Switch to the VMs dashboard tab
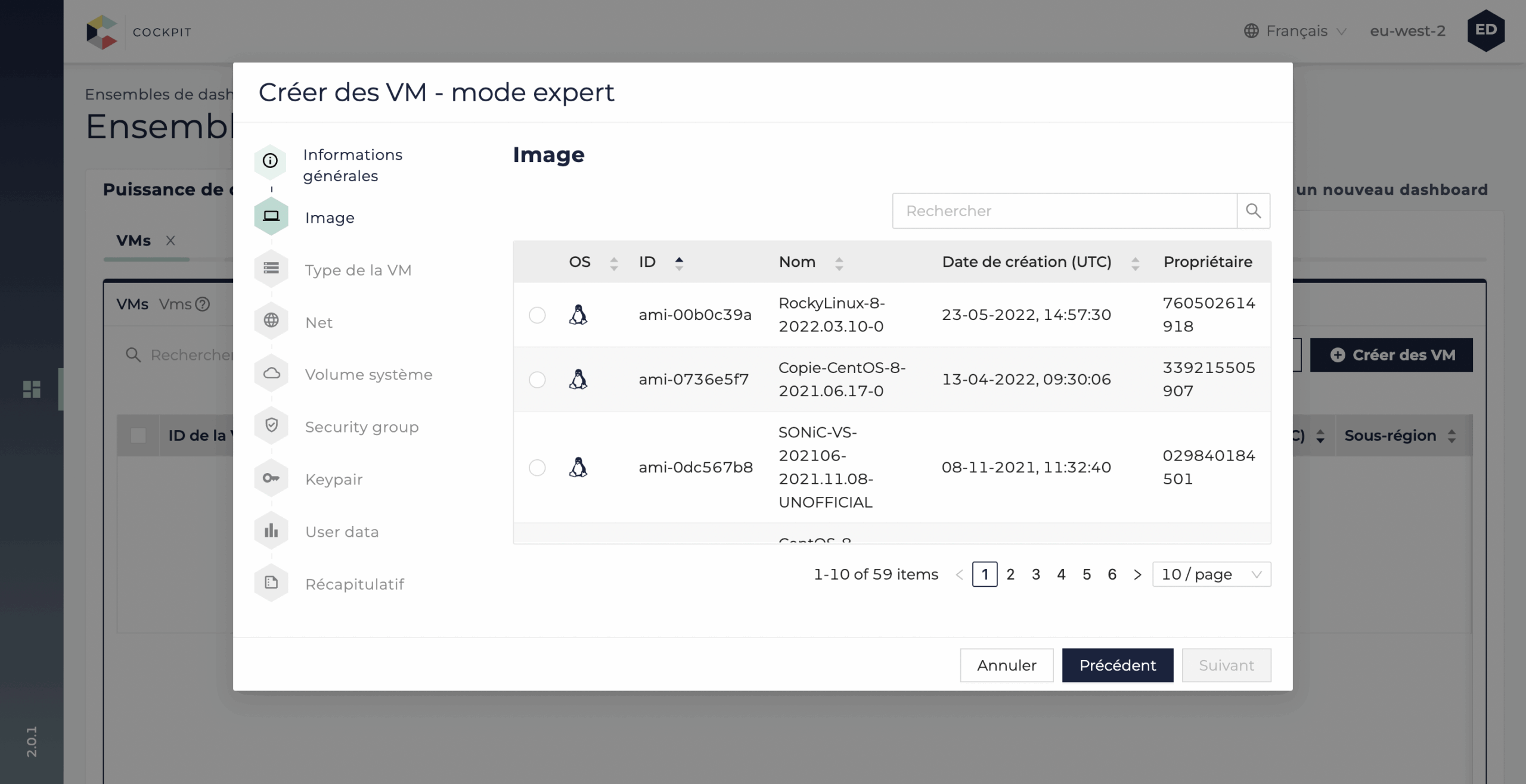 click(x=134, y=241)
